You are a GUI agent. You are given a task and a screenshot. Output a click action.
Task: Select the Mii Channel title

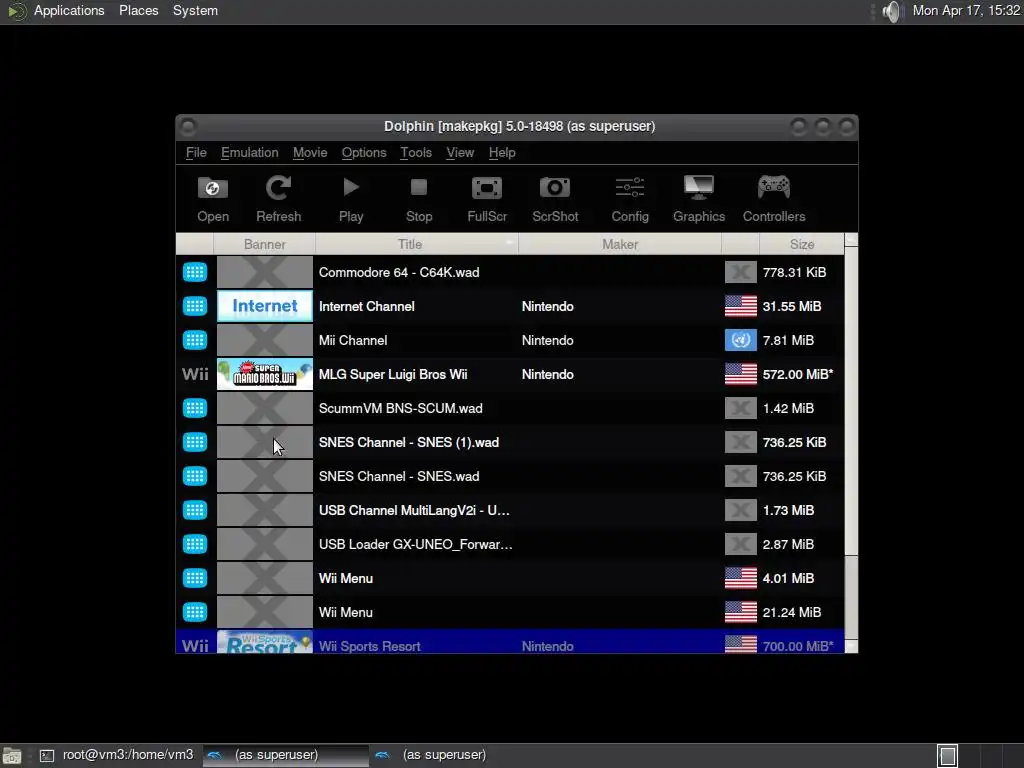[x=353, y=340]
